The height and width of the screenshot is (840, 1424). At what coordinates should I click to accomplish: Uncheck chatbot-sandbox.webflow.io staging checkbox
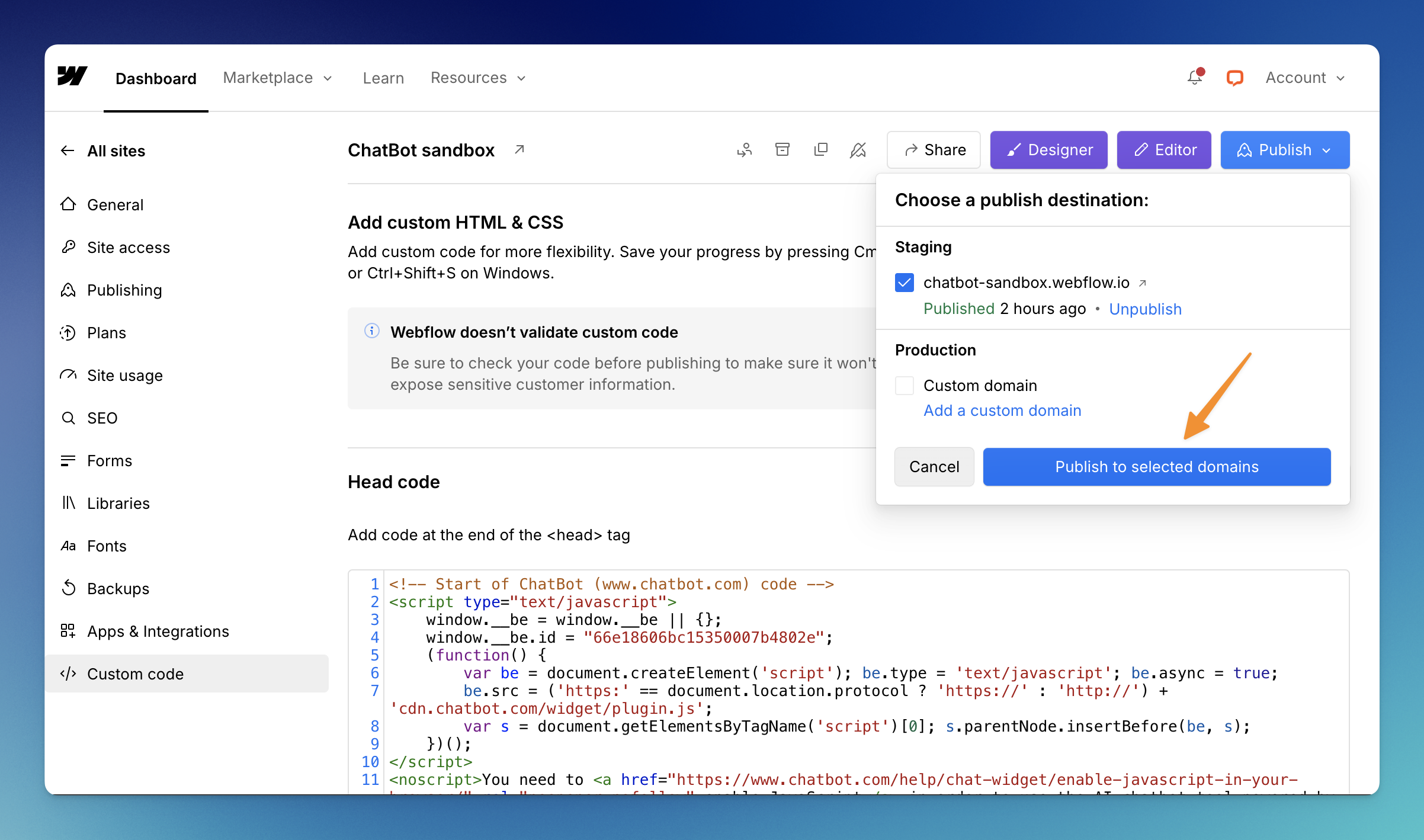905,283
